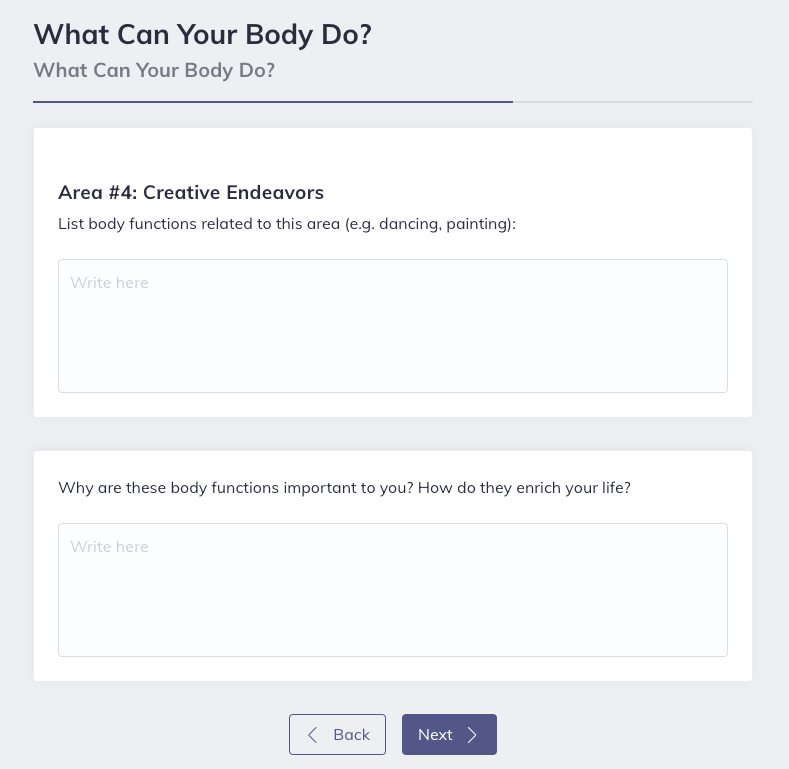
Task: Click the 'Creative Endeavors' words in the heading
Action: pyautogui.click(x=233, y=192)
